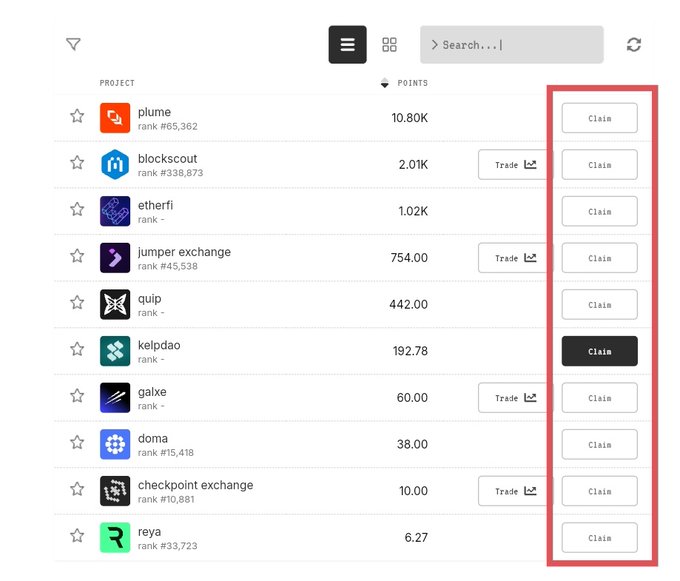Screen dimensions: 680x581
Task: Click rank #338,873 text
Action: (x=170, y=173)
